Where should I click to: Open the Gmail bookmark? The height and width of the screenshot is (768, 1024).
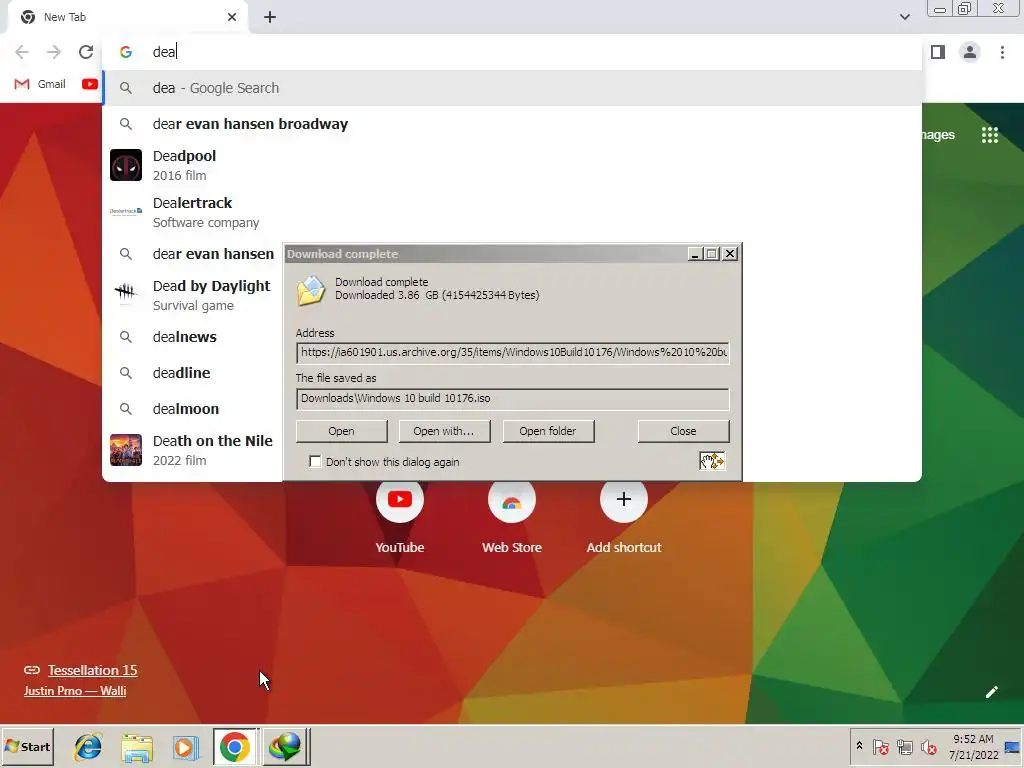pyautogui.click(x=40, y=84)
